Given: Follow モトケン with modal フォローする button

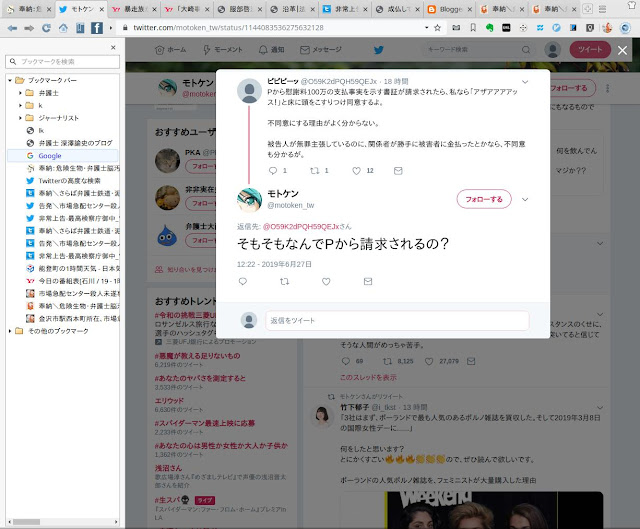Looking at the screenshot, I should tap(484, 199).
